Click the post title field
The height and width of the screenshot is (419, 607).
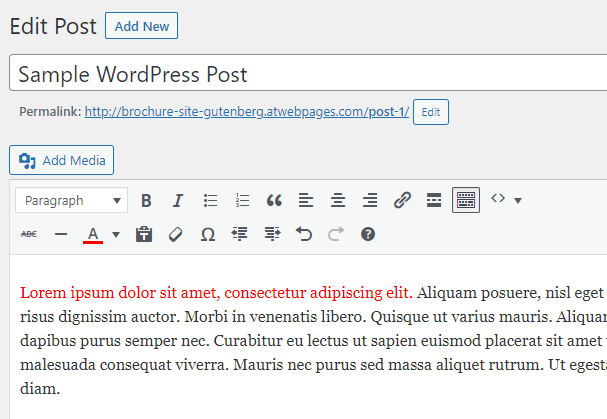tap(308, 73)
